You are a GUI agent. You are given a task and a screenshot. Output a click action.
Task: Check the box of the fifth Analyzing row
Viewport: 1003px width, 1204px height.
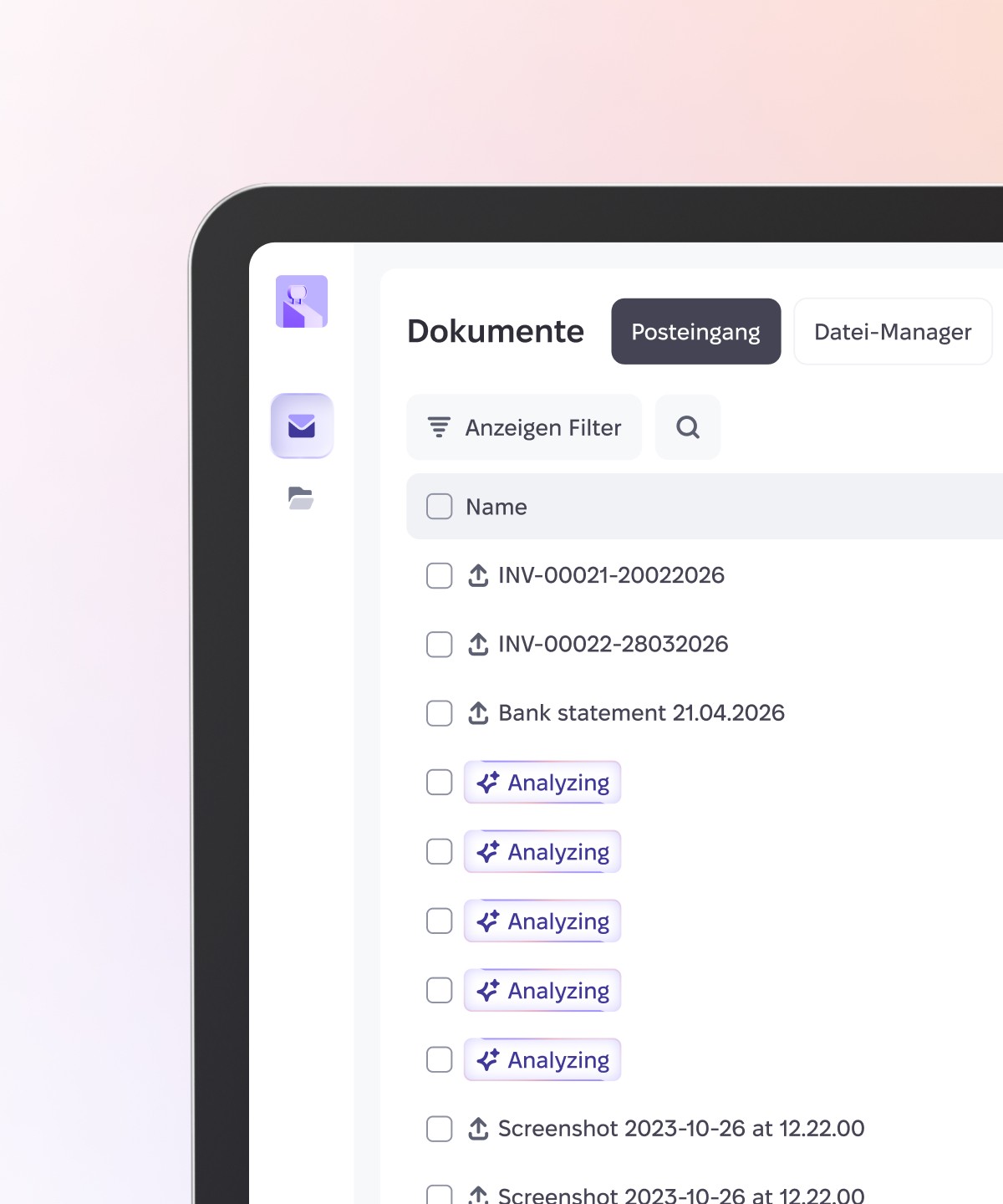[440, 1059]
